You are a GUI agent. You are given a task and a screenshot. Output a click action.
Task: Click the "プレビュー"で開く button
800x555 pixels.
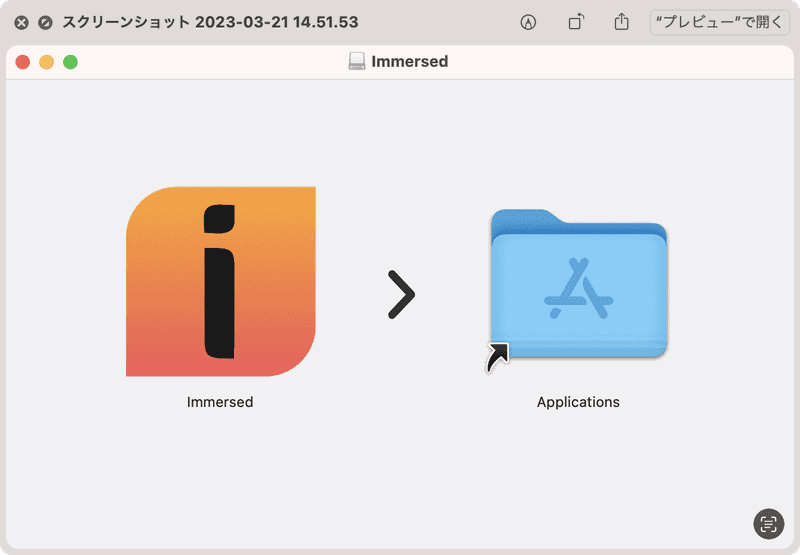click(719, 22)
